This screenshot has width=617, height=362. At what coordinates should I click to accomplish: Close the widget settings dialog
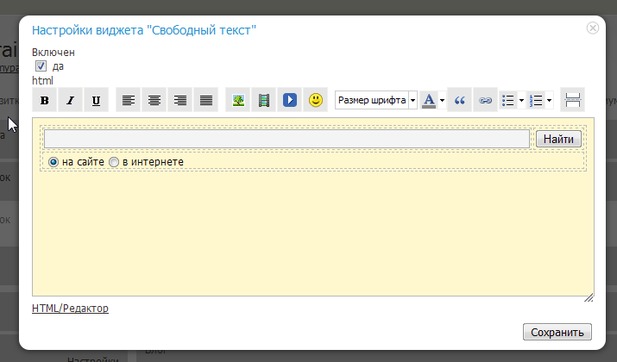(593, 28)
